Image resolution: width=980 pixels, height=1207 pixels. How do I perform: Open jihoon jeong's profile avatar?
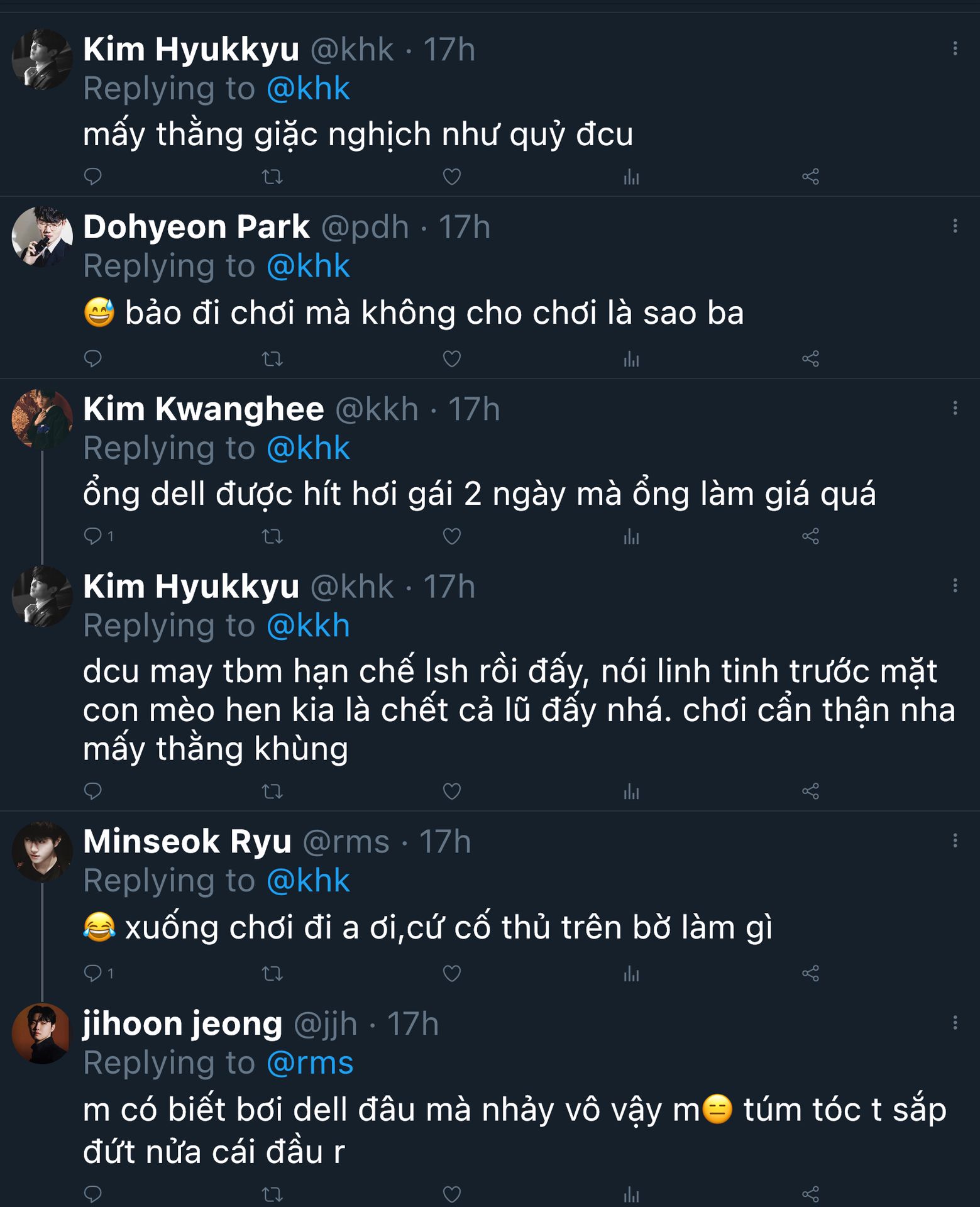(42, 1033)
